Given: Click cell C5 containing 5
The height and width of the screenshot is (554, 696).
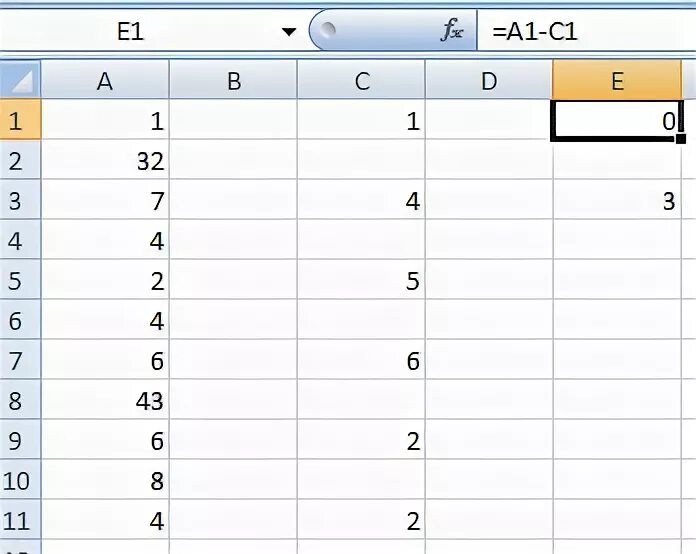Looking at the screenshot, I should point(361,280).
